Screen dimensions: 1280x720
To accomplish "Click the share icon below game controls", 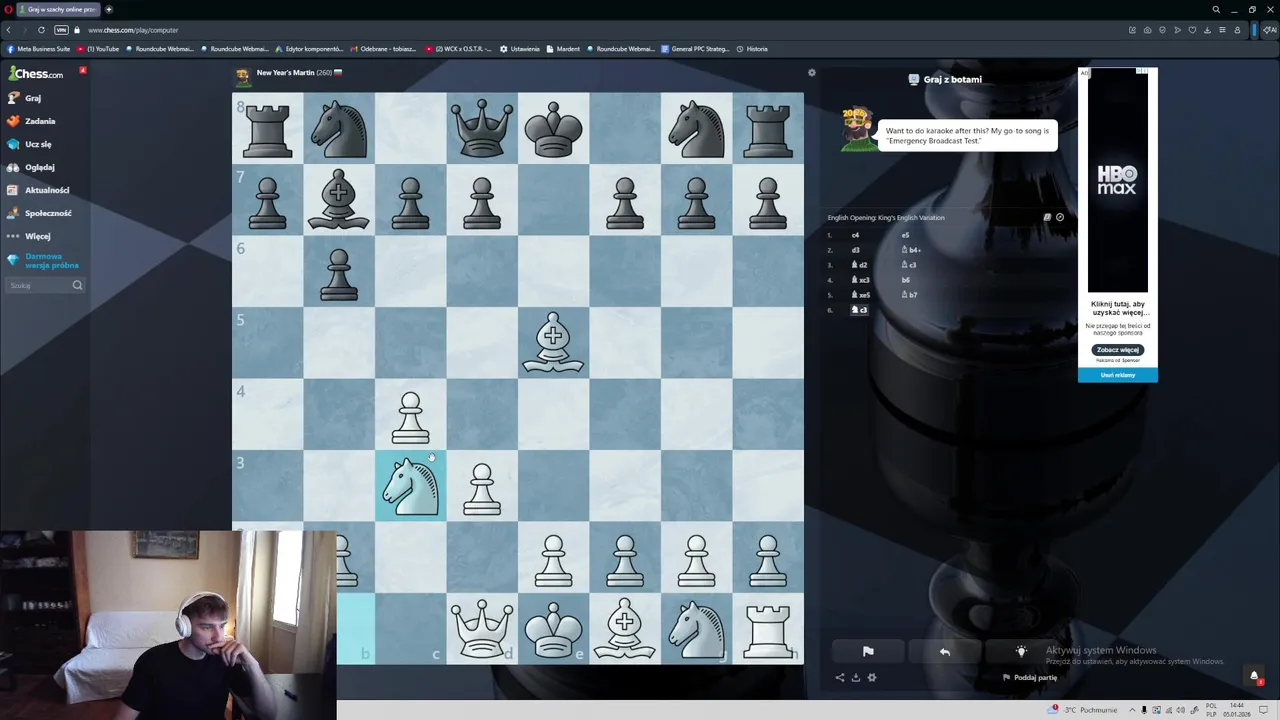I will [x=840, y=677].
